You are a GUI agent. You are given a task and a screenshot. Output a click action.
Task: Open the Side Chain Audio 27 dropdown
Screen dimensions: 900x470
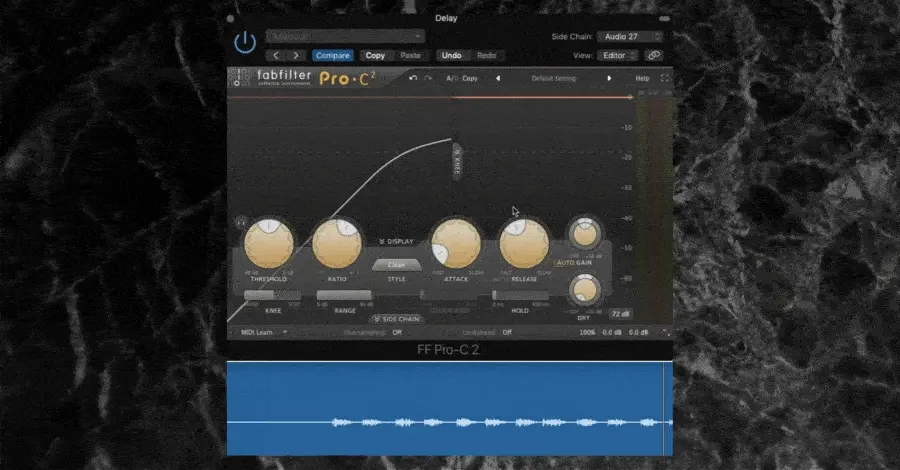coord(630,37)
